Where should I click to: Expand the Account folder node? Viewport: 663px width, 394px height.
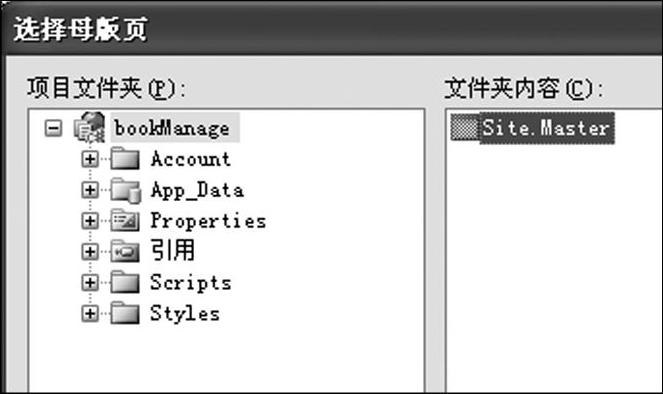coord(90,159)
